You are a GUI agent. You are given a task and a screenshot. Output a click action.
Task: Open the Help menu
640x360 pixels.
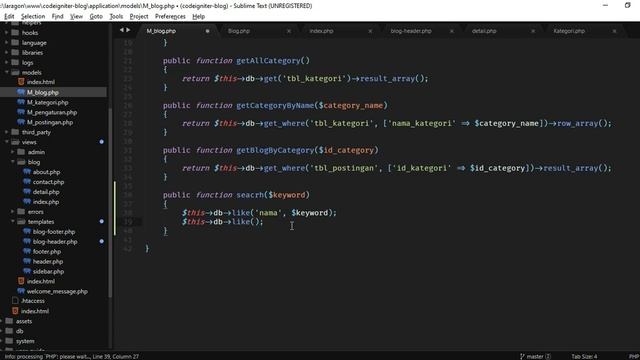click(x=198, y=16)
